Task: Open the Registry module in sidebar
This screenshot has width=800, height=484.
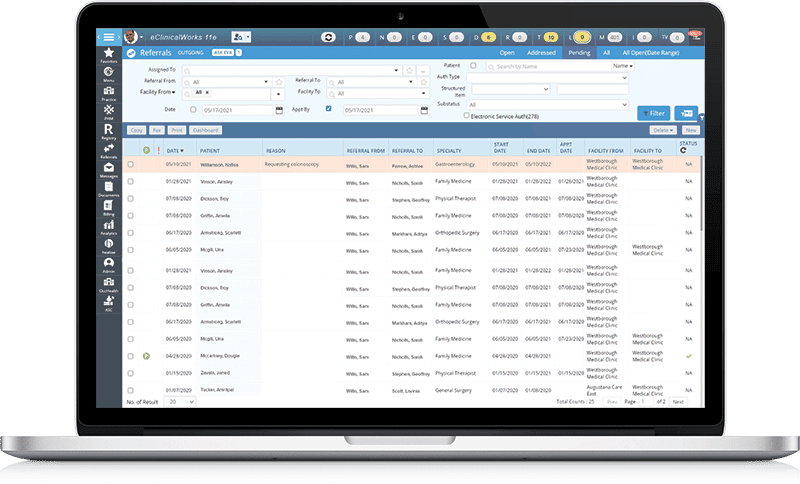Action: [109, 131]
